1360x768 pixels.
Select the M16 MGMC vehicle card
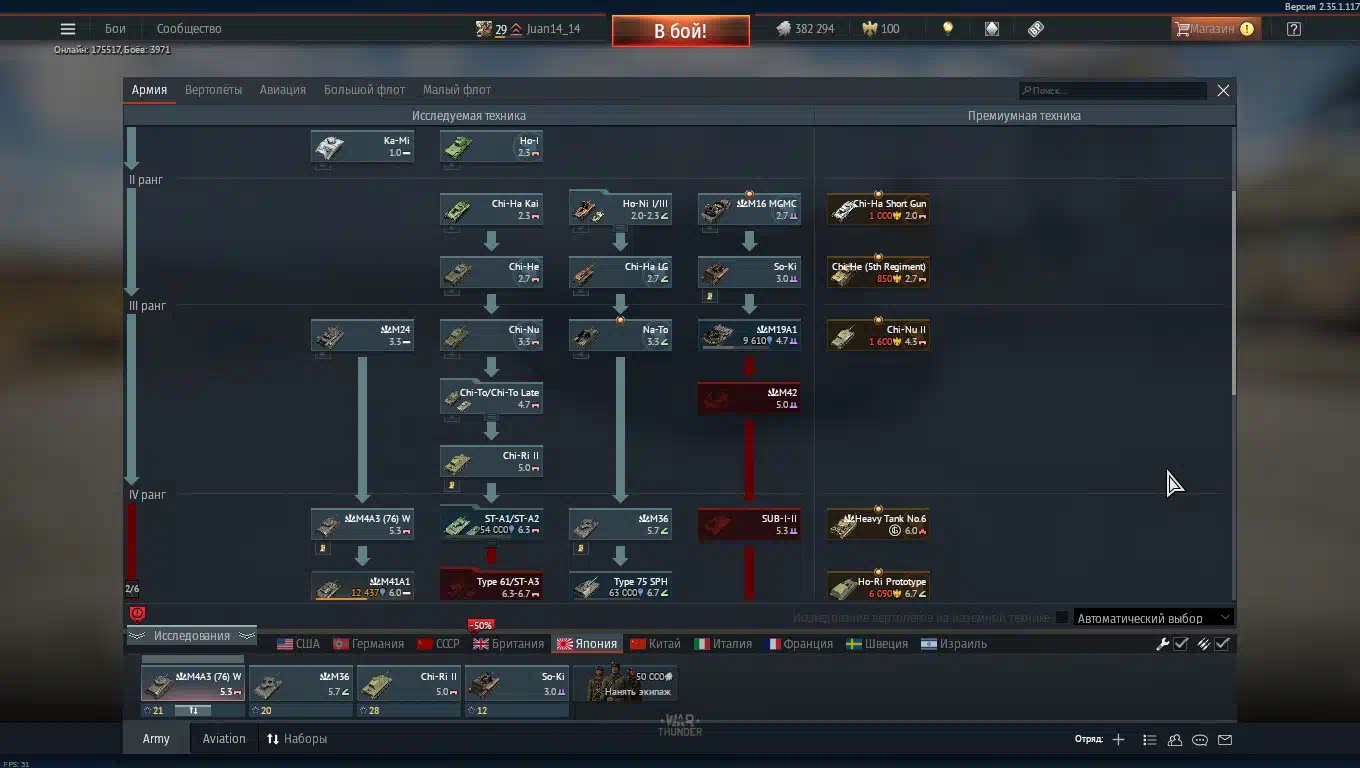coord(749,210)
